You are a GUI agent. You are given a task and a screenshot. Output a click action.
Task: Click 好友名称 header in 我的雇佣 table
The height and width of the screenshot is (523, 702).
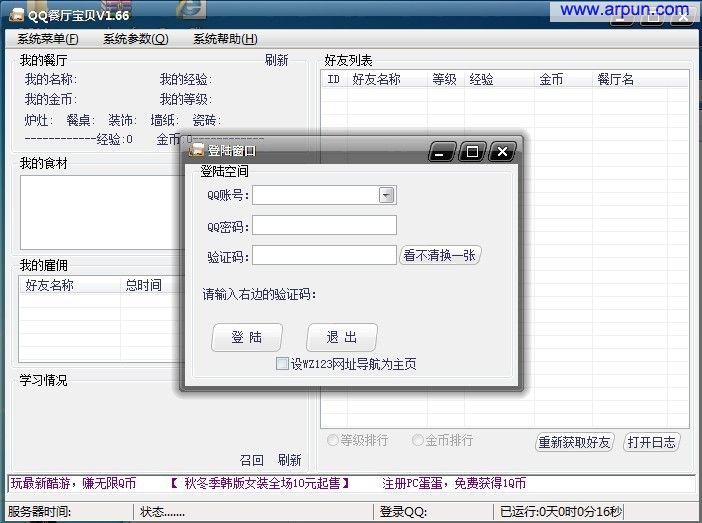(x=70, y=285)
